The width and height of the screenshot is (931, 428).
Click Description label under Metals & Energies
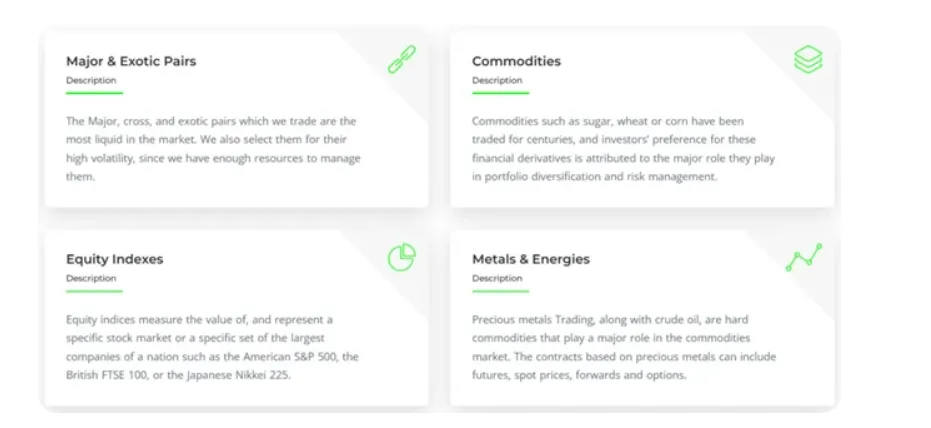coord(497,278)
